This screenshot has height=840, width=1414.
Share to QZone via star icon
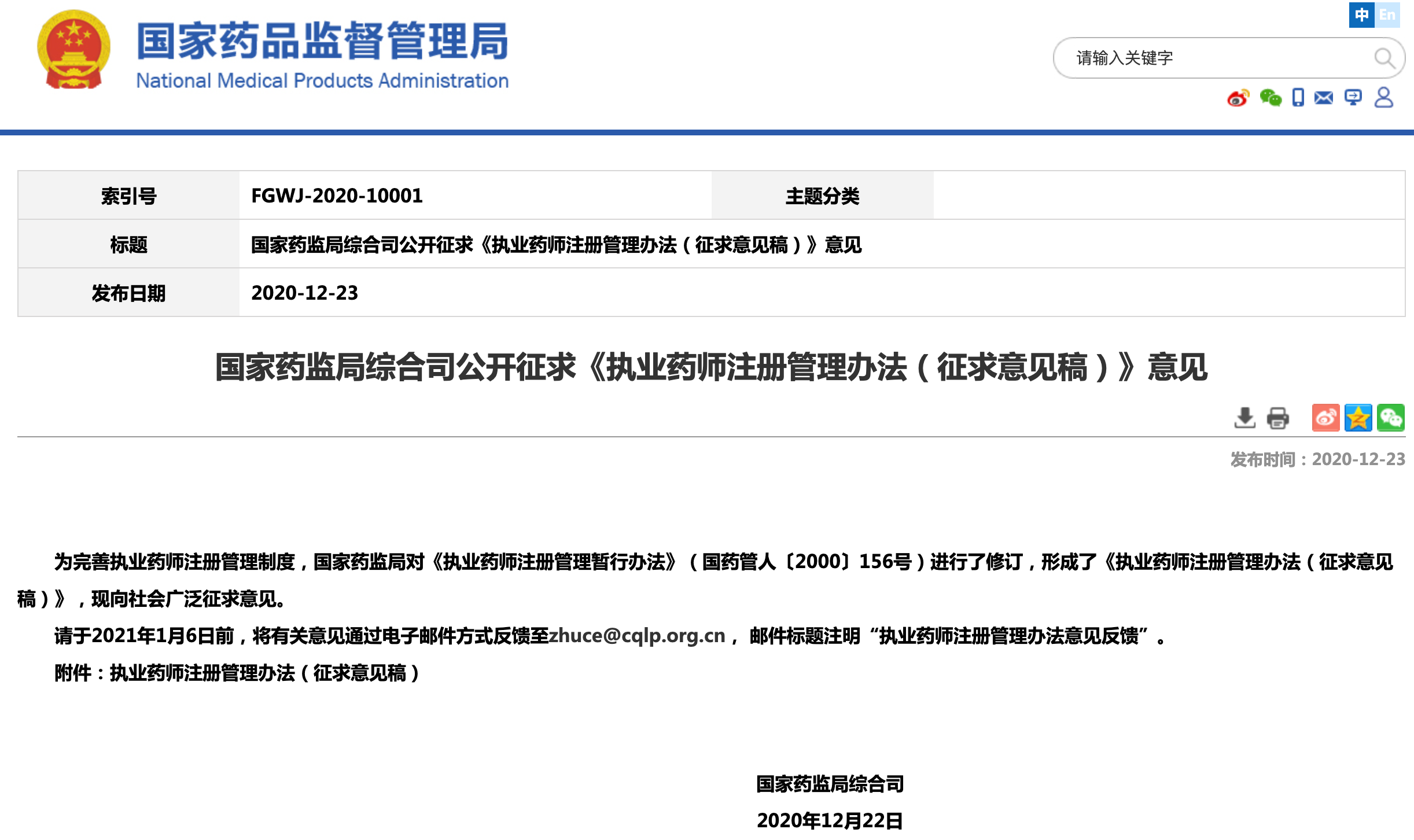[x=1358, y=418]
